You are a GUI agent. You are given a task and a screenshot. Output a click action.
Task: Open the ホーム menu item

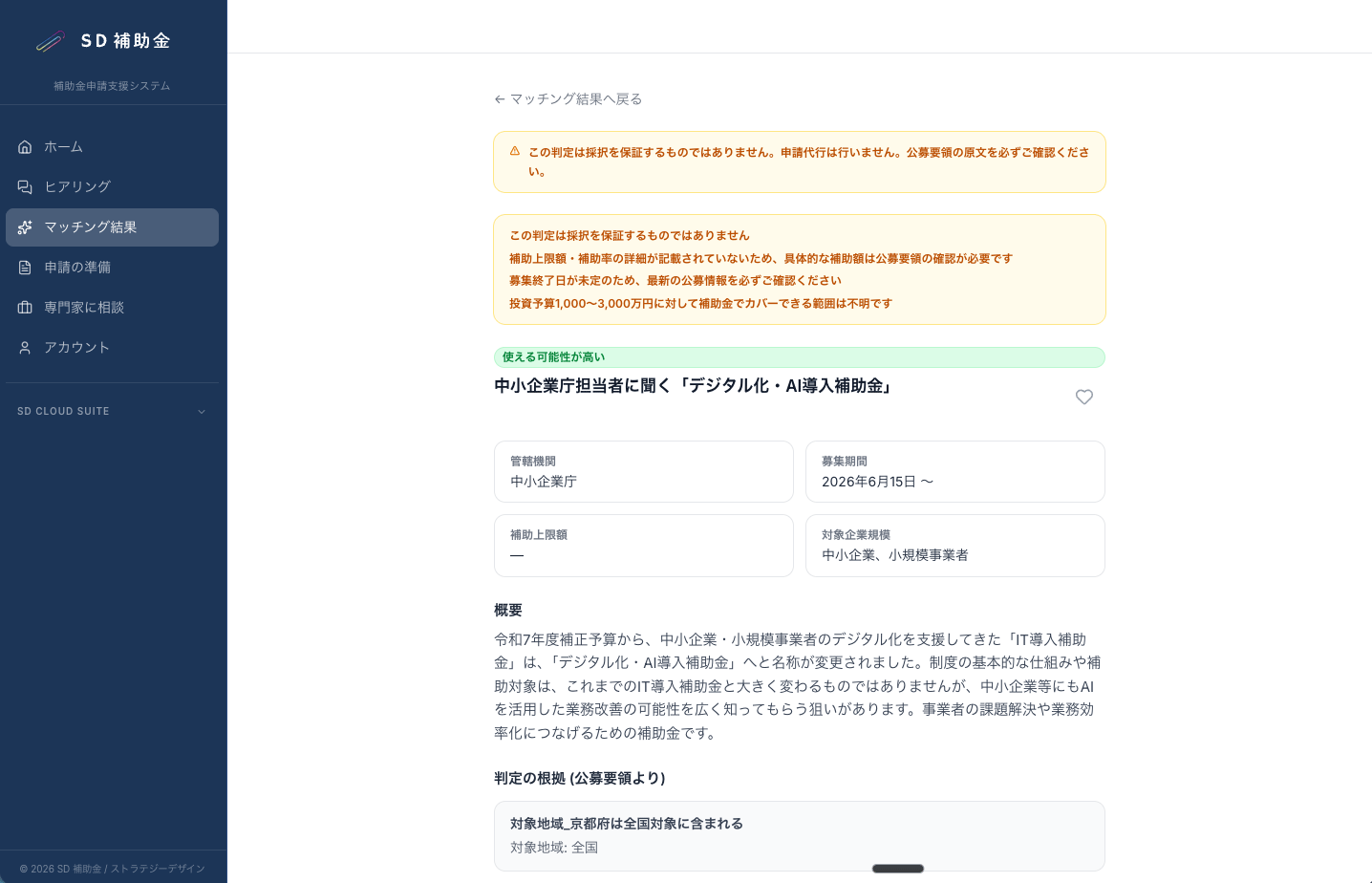click(112, 147)
